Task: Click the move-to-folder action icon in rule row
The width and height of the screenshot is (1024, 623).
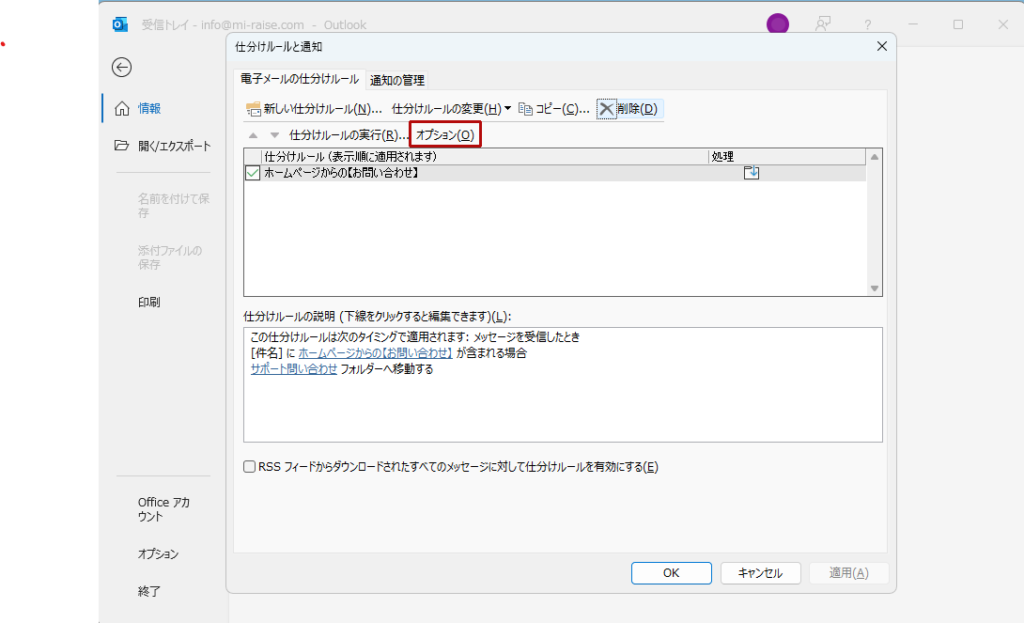Action: pyautogui.click(x=752, y=173)
